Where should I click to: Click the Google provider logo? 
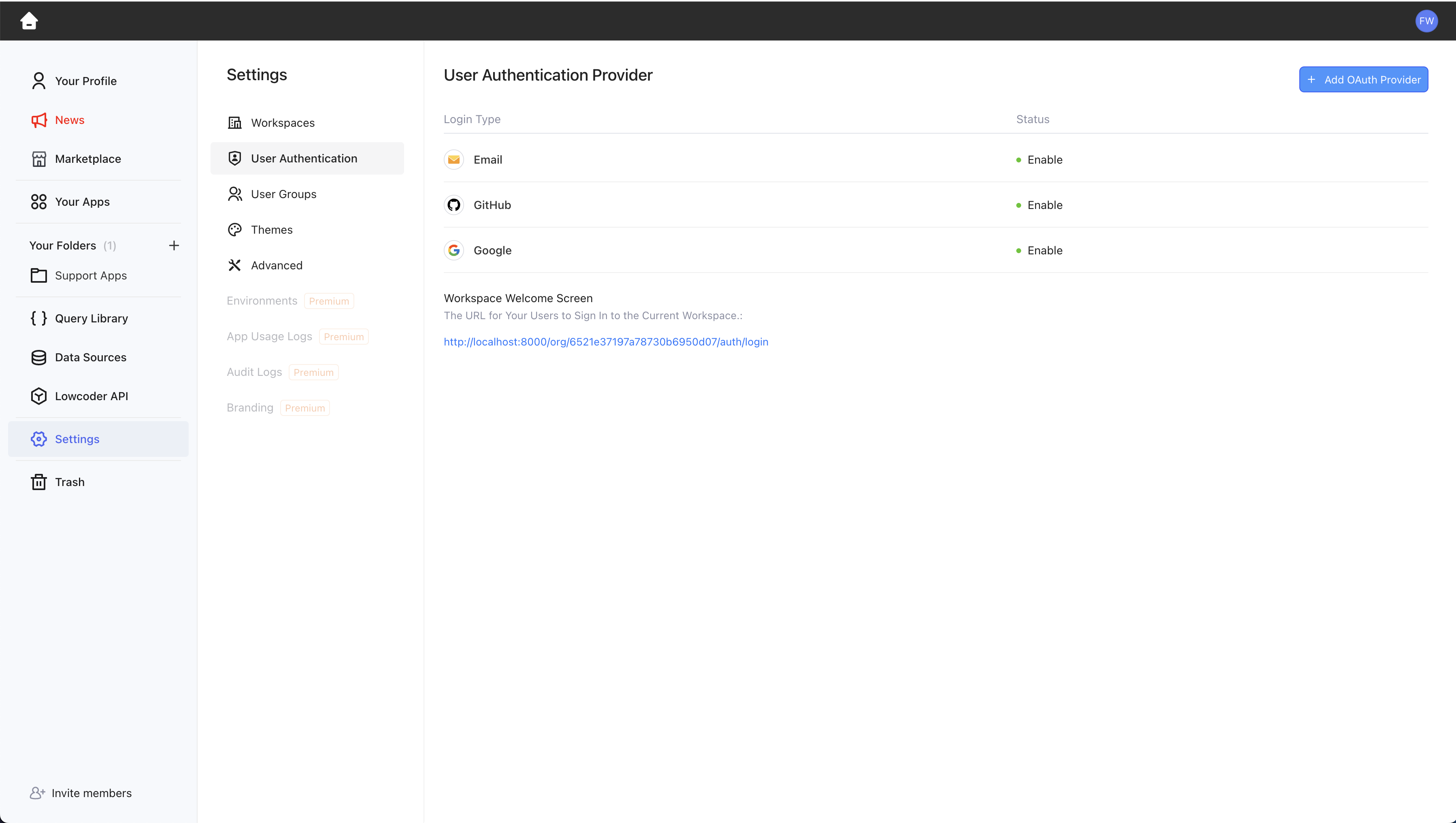click(x=453, y=250)
